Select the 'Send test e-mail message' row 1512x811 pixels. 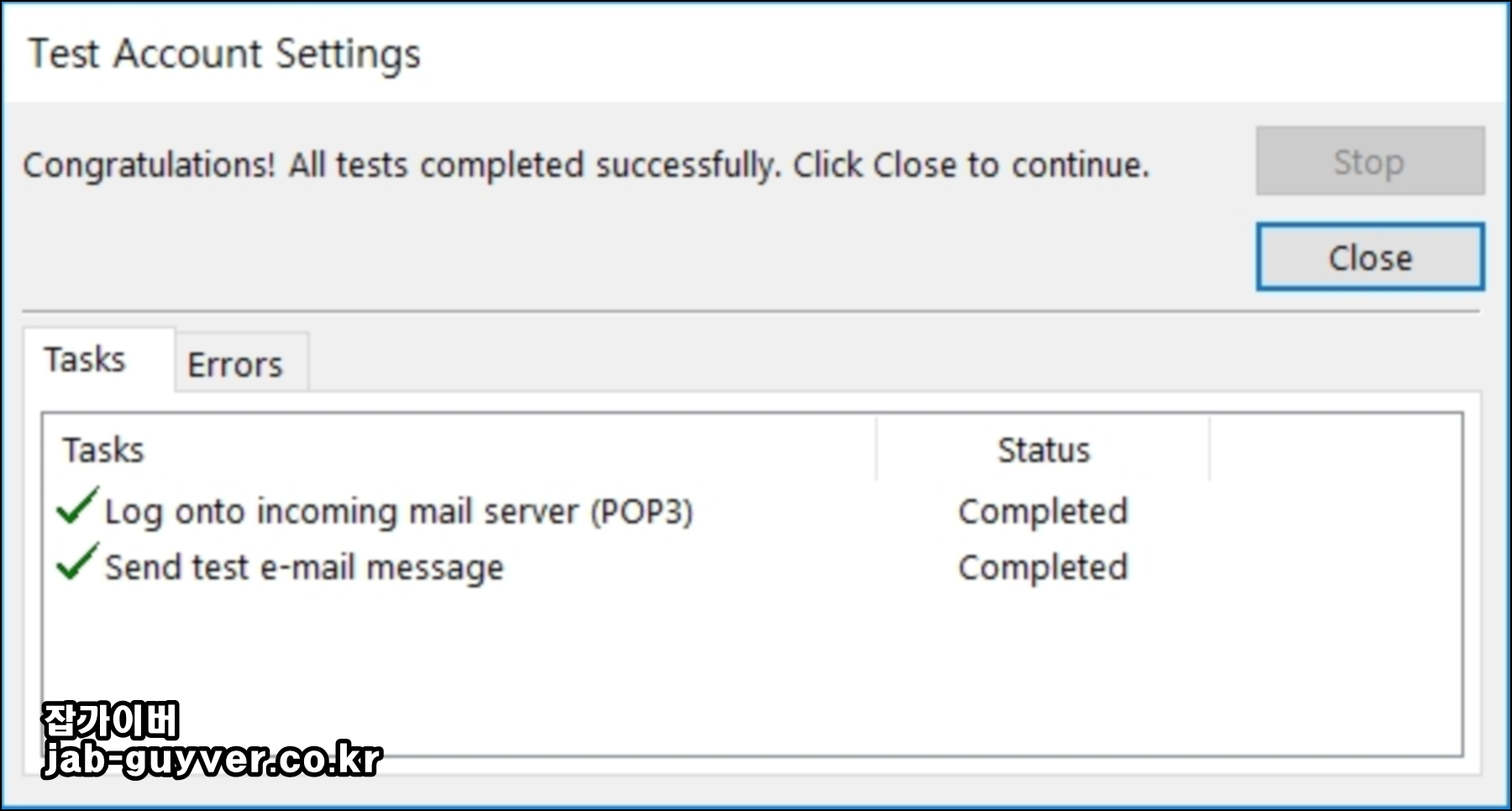pos(302,566)
